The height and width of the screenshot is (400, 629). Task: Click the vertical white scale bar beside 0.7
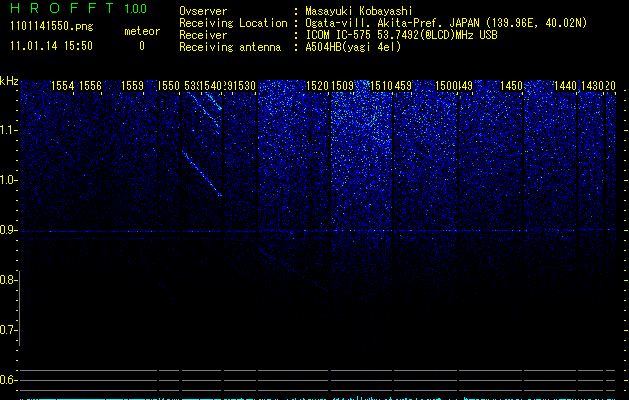pos(20,308)
